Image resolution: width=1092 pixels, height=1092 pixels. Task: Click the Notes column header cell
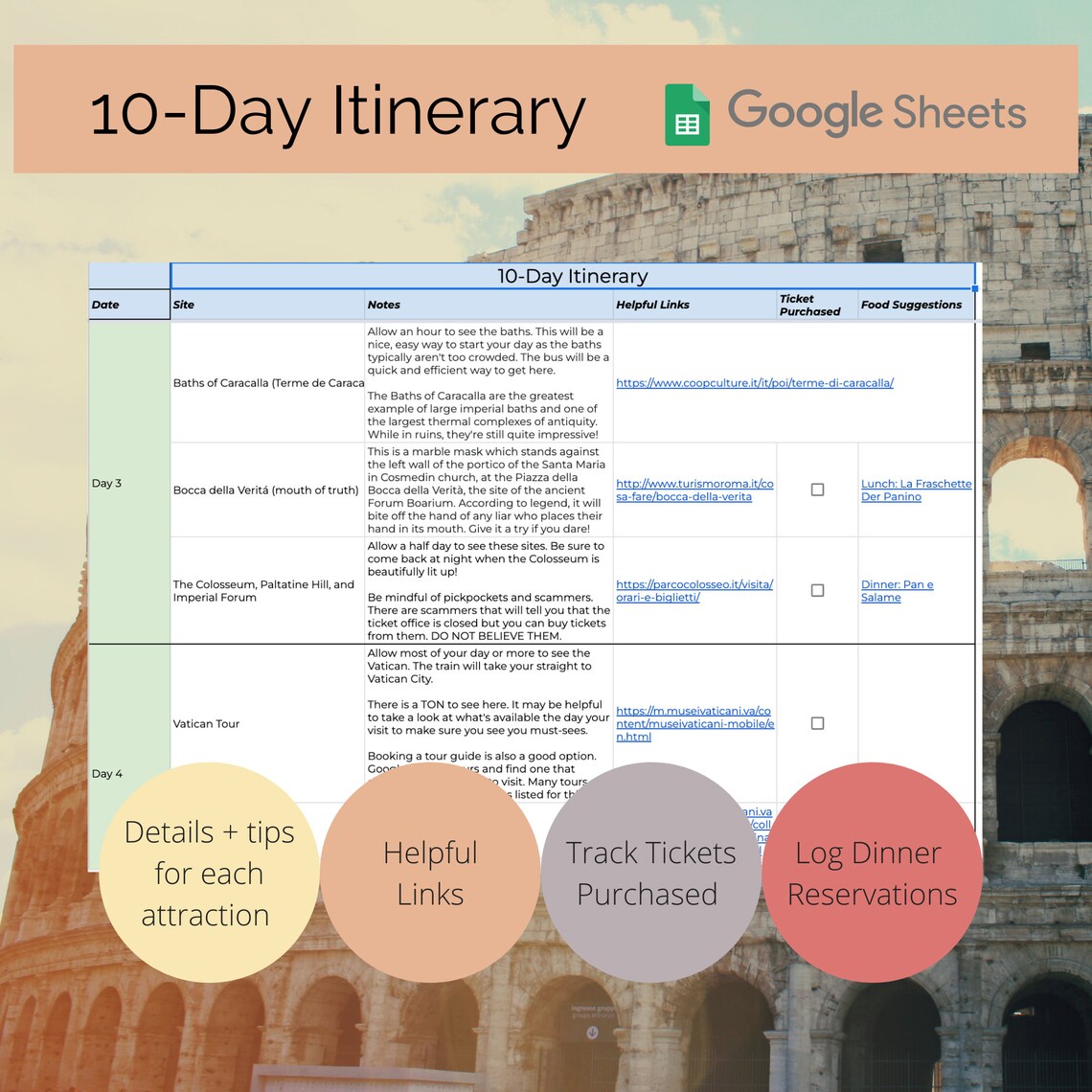(489, 305)
